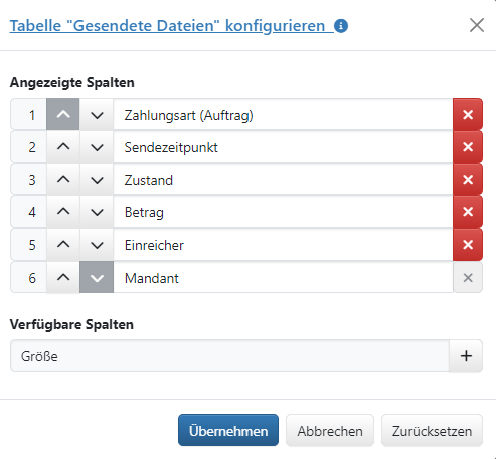Open info icon beside dialog title
The image size is (496, 459).
coord(341,26)
